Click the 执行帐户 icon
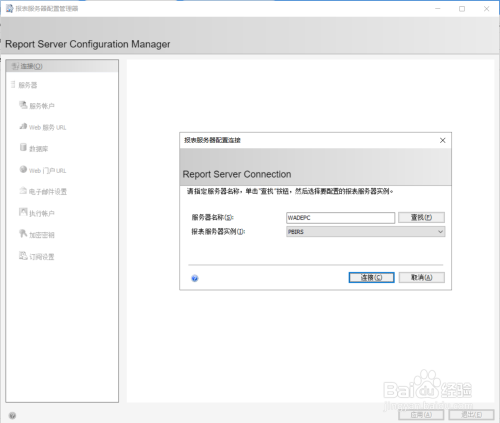Screen dimensions: 500x423 tap(23, 212)
